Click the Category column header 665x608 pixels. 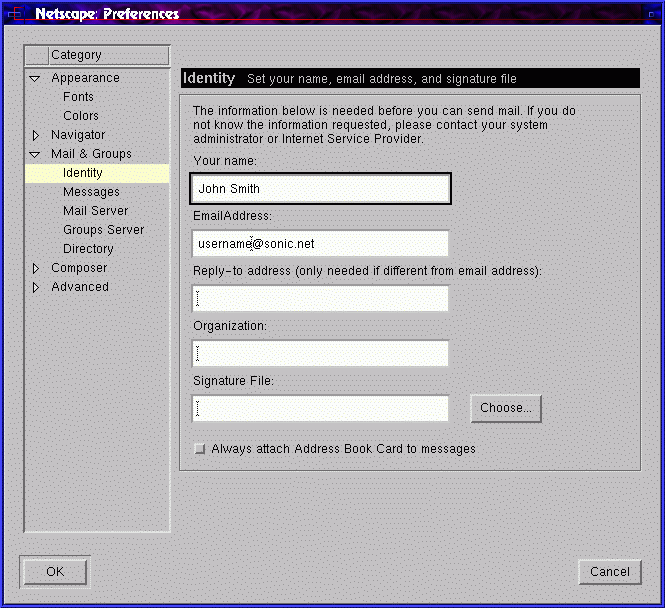click(x=109, y=55)
